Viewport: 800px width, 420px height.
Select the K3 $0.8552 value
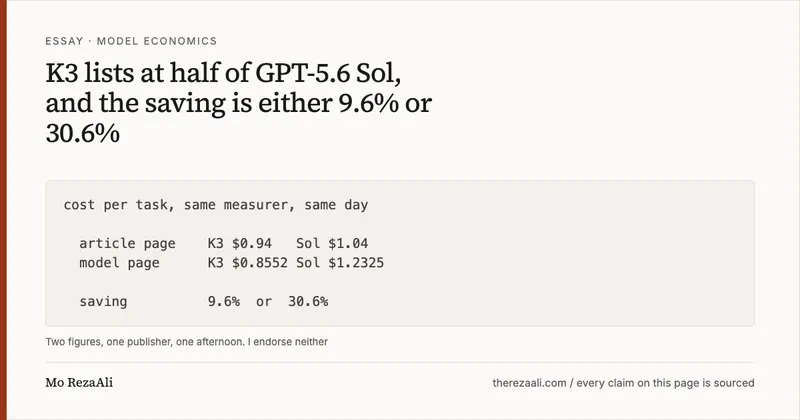(247, 263)
